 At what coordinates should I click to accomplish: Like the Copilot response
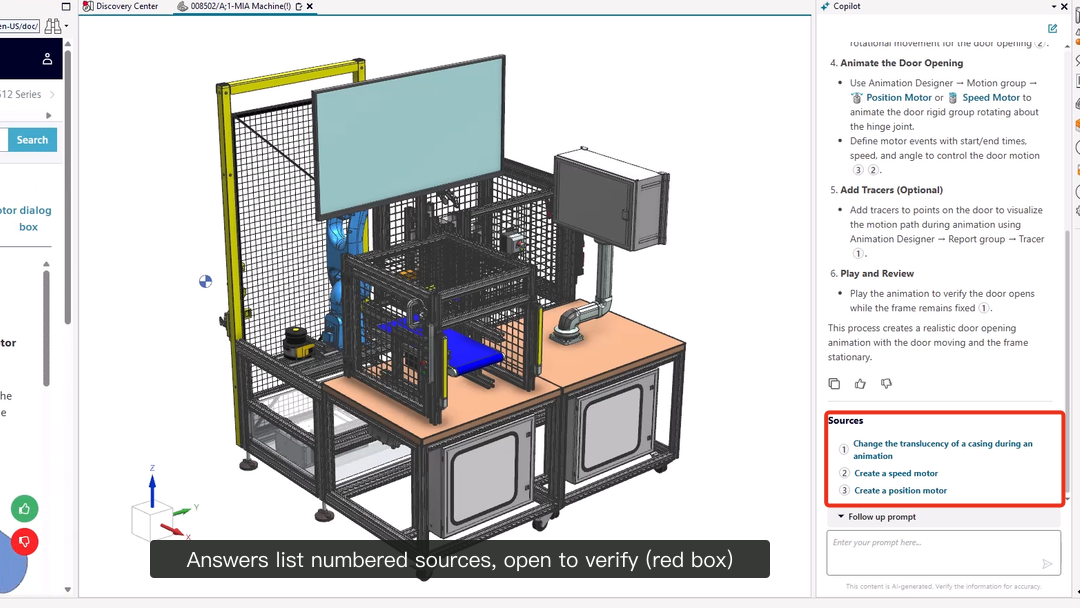(860, 384)
